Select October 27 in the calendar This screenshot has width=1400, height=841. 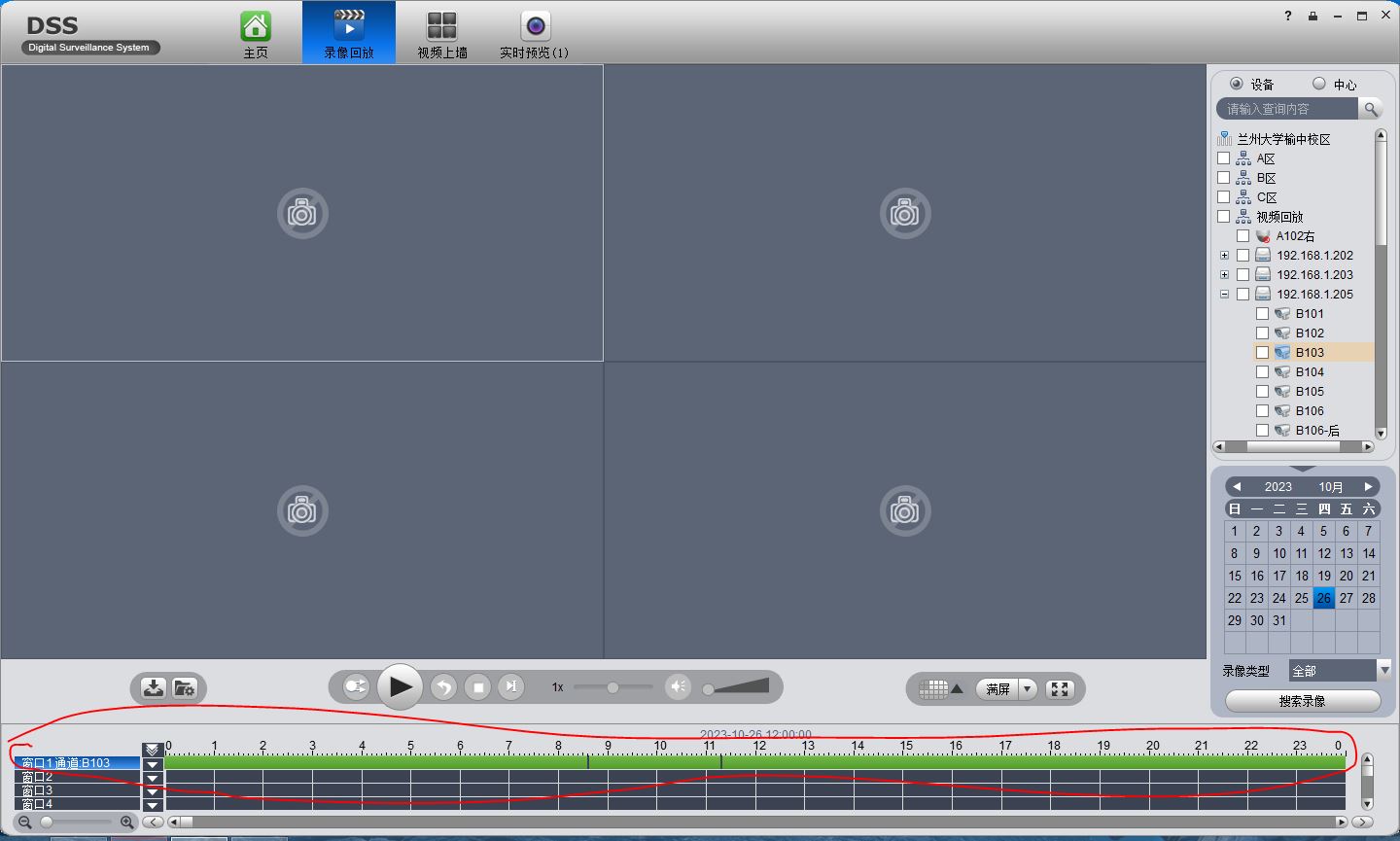(x=1347, y=598)
